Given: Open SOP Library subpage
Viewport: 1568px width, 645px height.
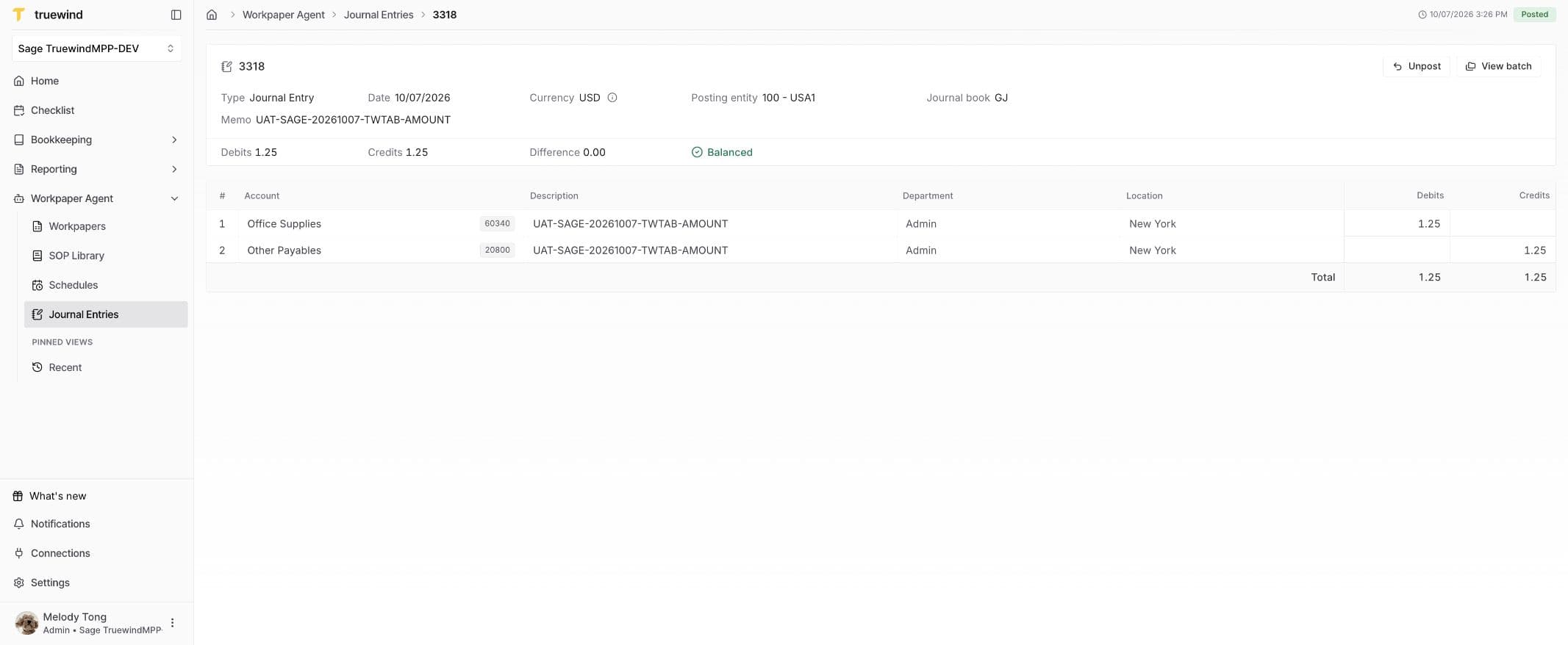Looking at the screenshot, I should [x=76, y=256].
